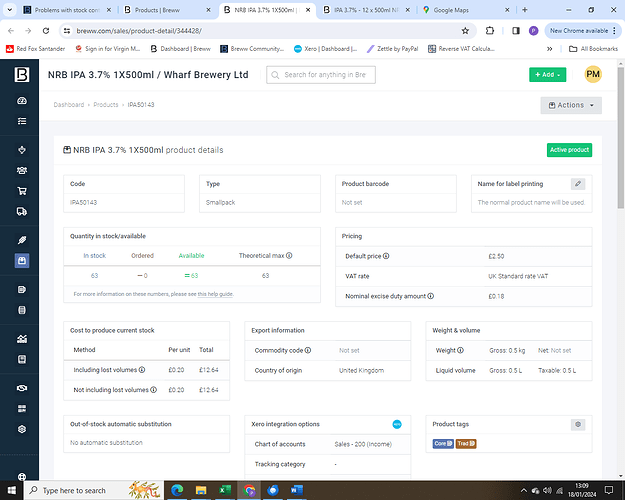Open Red Fox Santander bookmark
The image size is (625, 500).
(35, 49)
